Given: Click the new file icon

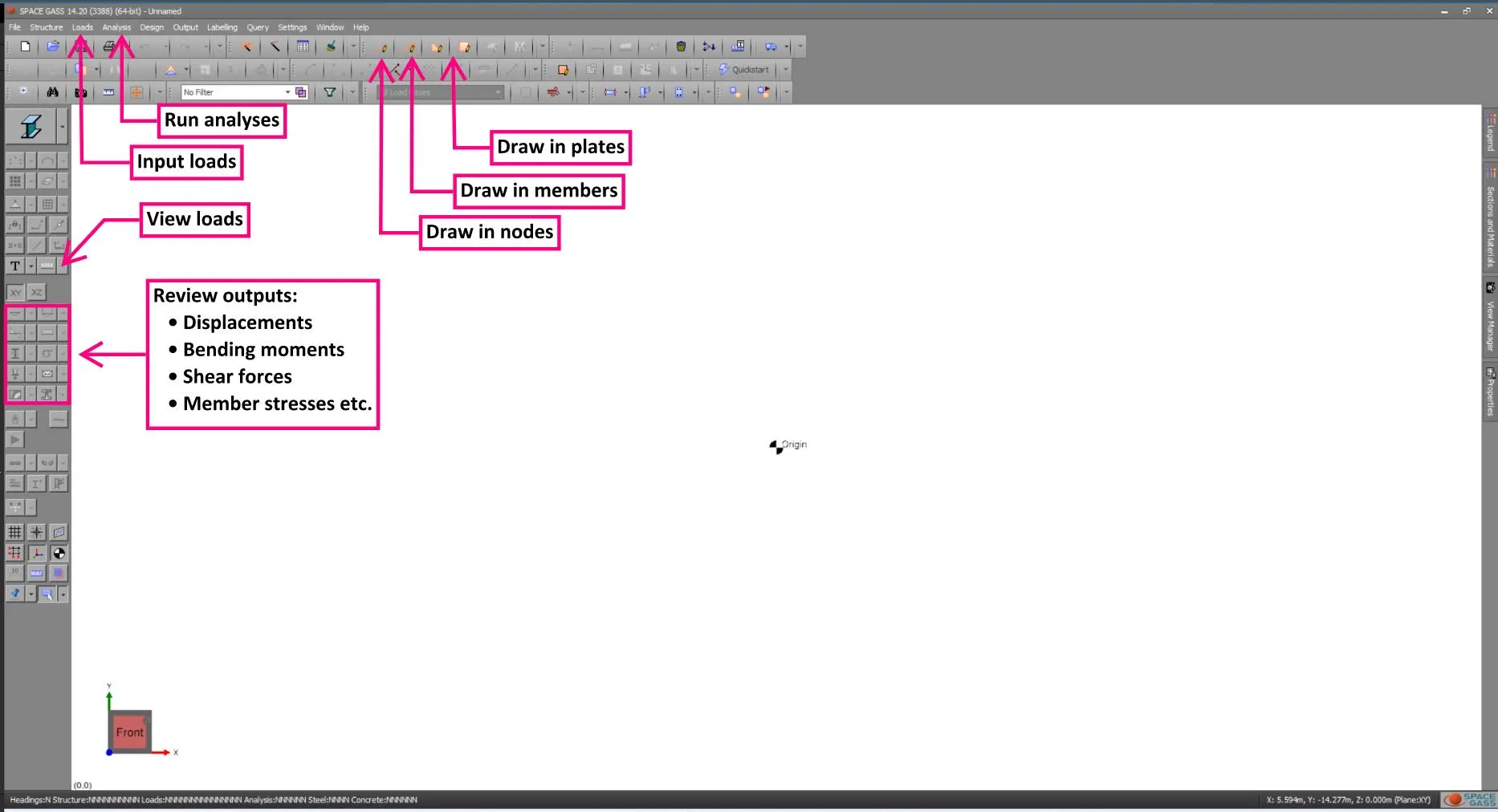Looking at the screenshot, I should pos(25,47).
